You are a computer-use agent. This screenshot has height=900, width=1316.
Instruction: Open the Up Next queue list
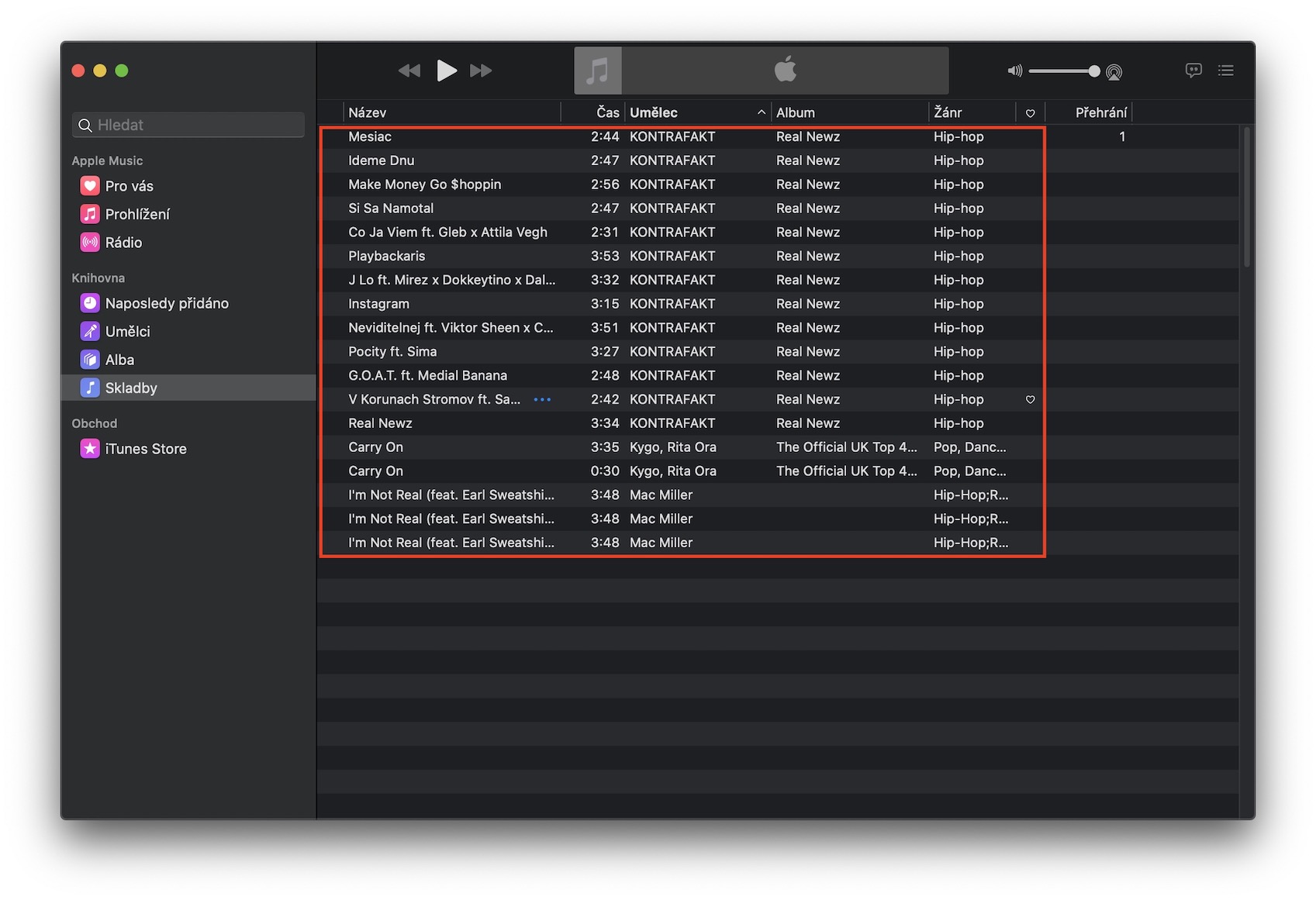[1225, 71]
